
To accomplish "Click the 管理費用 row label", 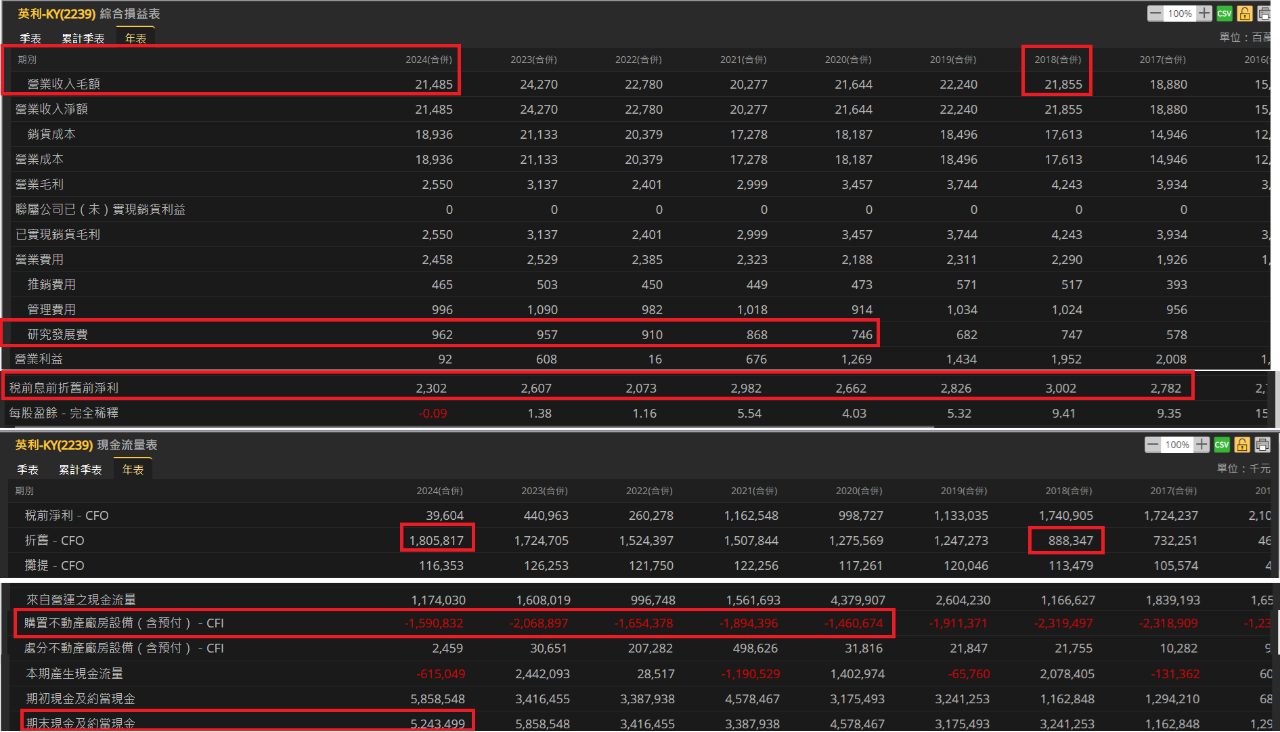I will click(52, 310).
